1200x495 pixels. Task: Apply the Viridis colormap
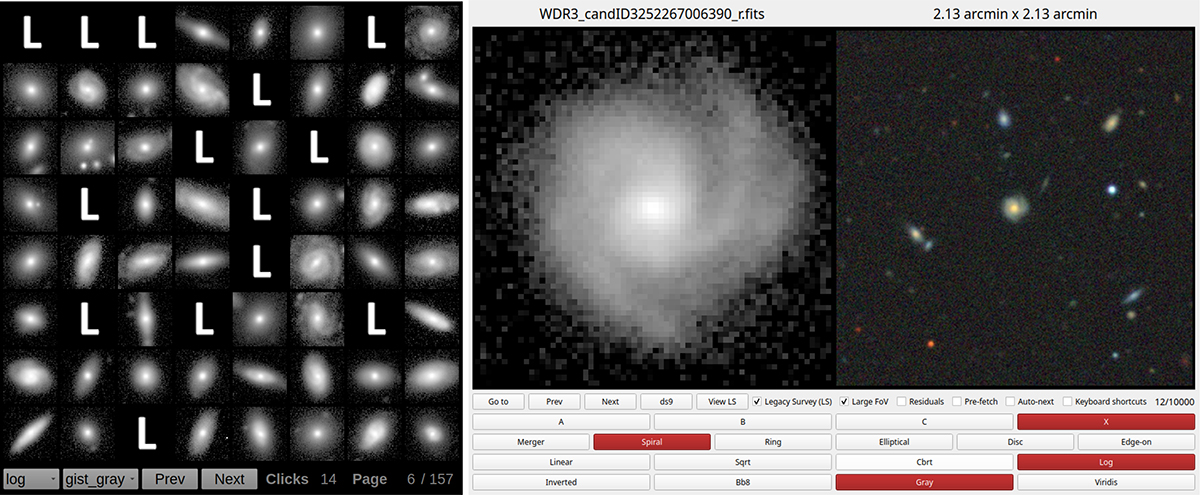1105,482
